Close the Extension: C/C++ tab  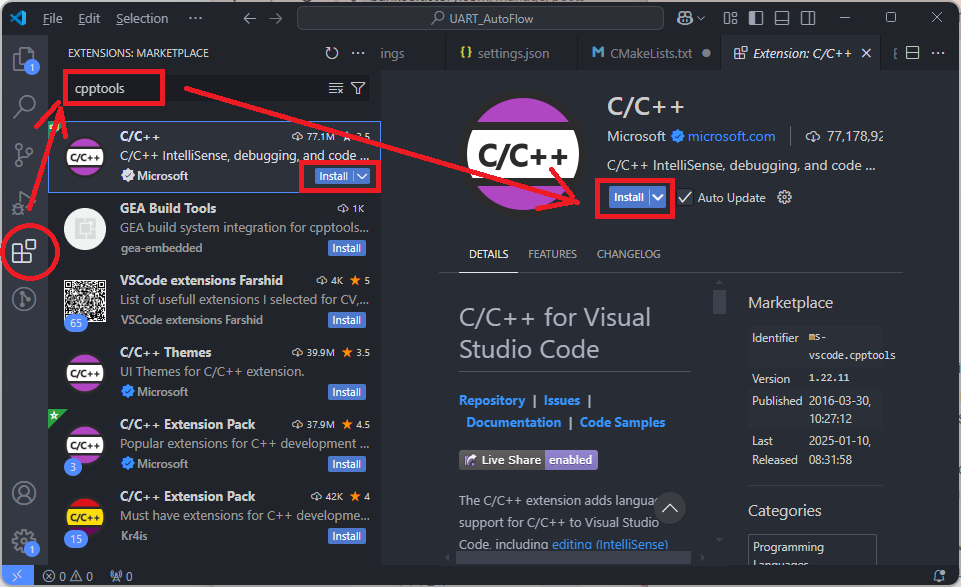click(x=867, y=53)
